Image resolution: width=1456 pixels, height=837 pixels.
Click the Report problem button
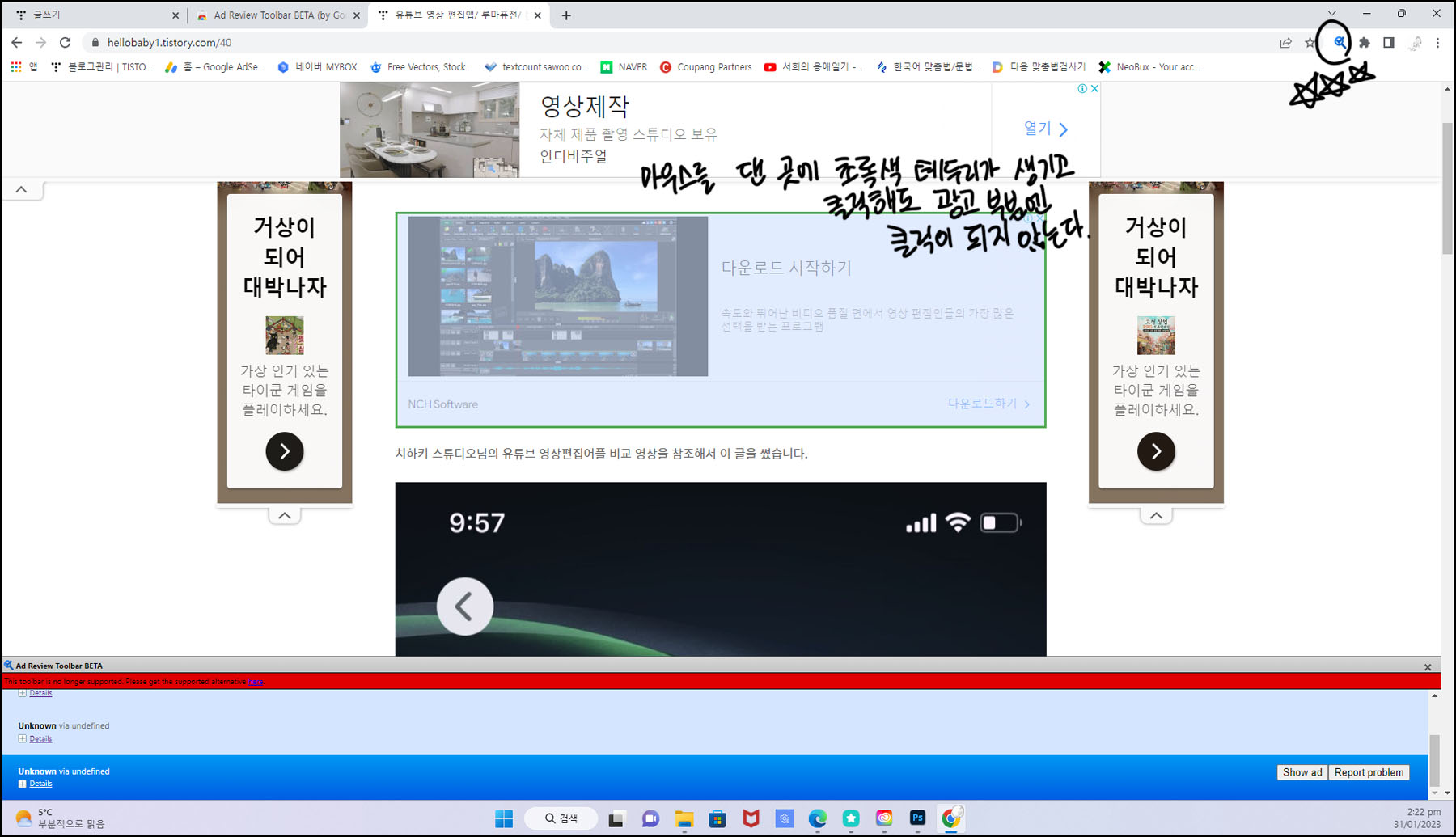[x=1369, y=772]
